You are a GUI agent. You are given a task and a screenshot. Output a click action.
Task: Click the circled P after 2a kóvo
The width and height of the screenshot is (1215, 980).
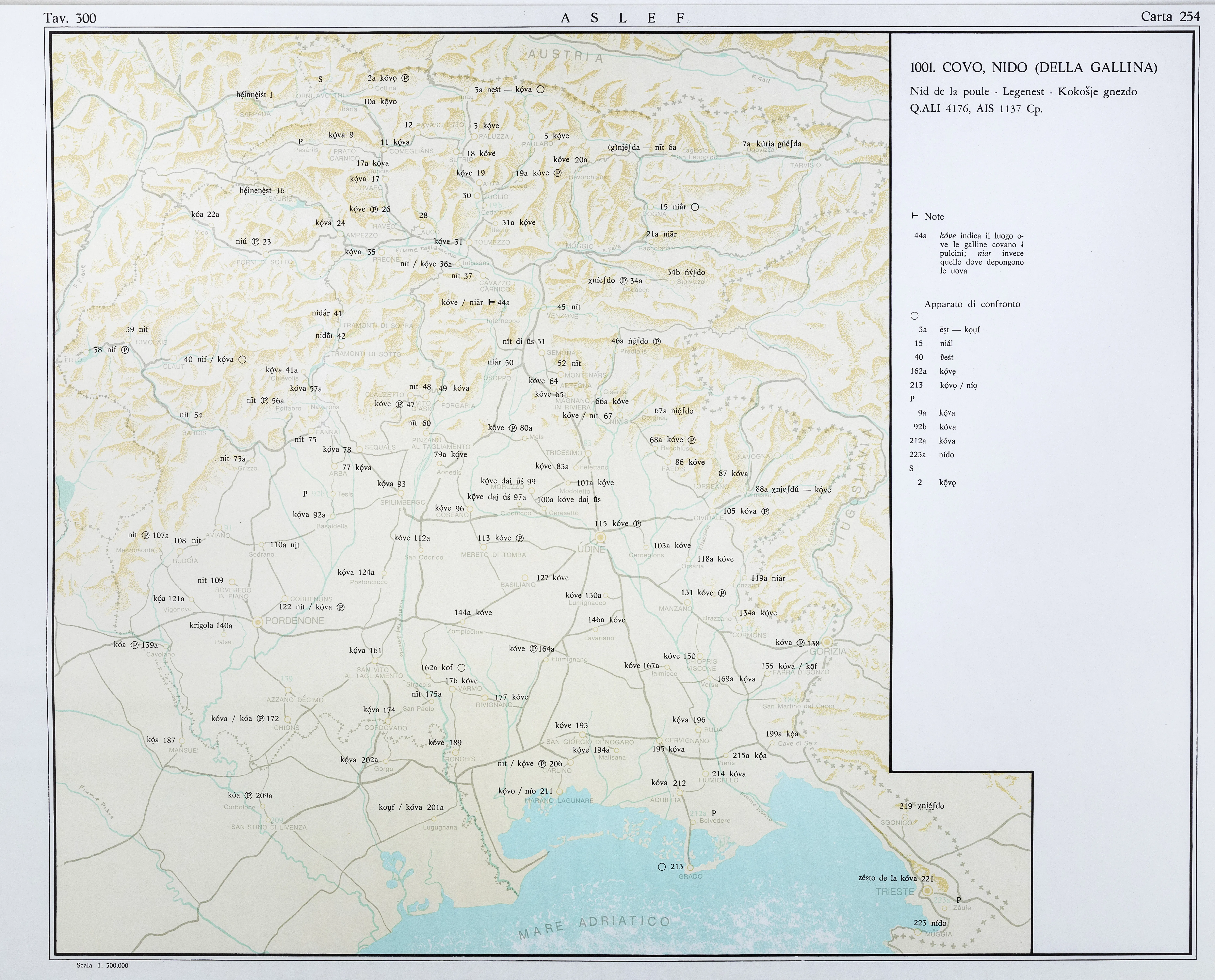[x=405, y=78]
